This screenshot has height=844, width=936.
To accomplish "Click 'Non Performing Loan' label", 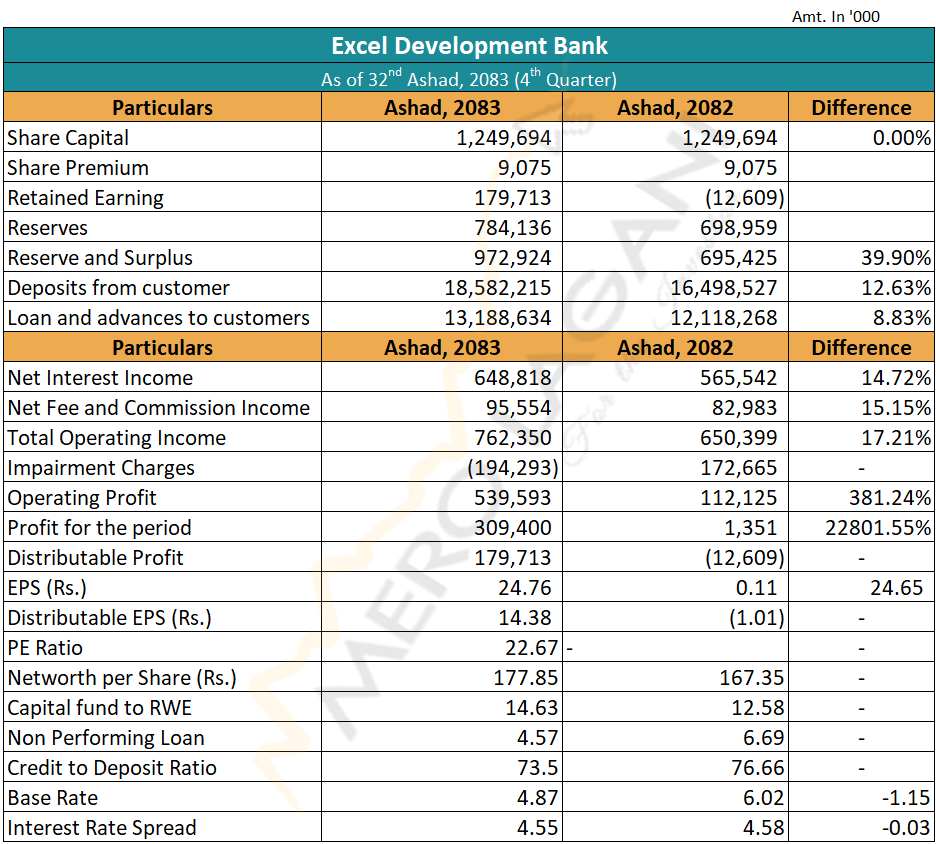I will click(106, 738).
